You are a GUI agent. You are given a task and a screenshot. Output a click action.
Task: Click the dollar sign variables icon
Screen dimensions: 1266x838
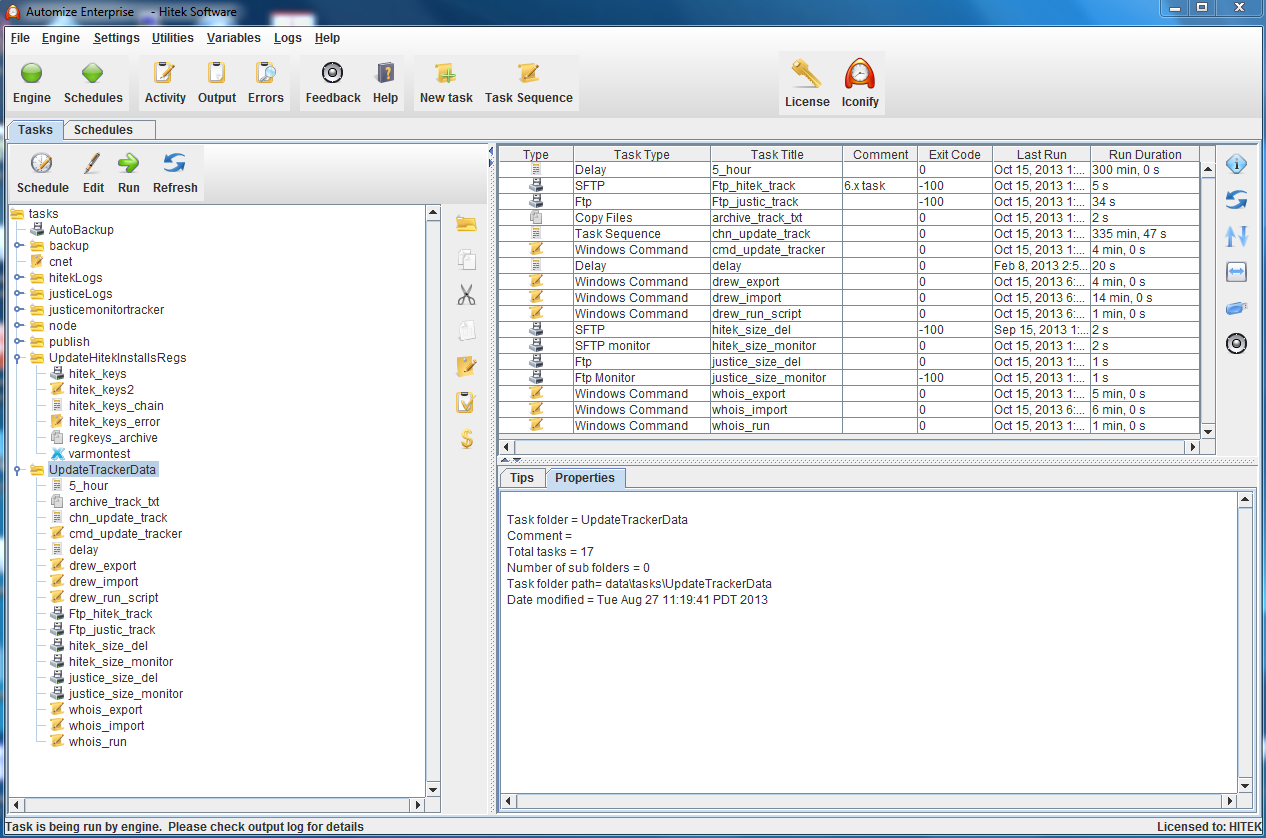[466, 439]
